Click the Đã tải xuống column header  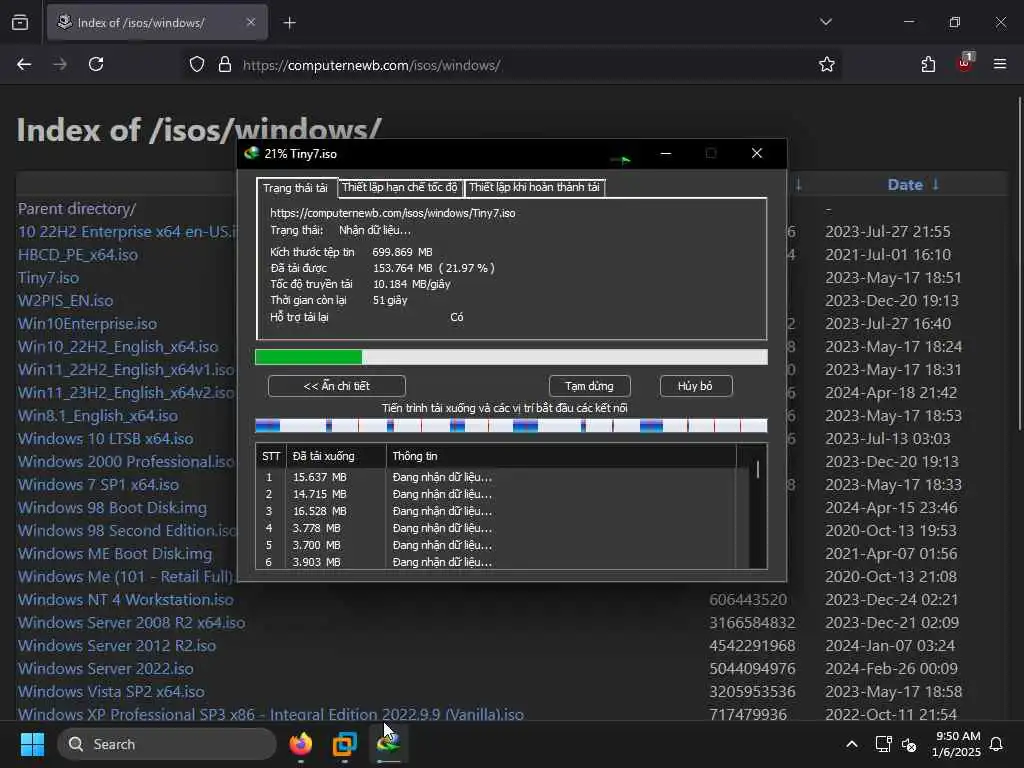(x=336, y=456)
